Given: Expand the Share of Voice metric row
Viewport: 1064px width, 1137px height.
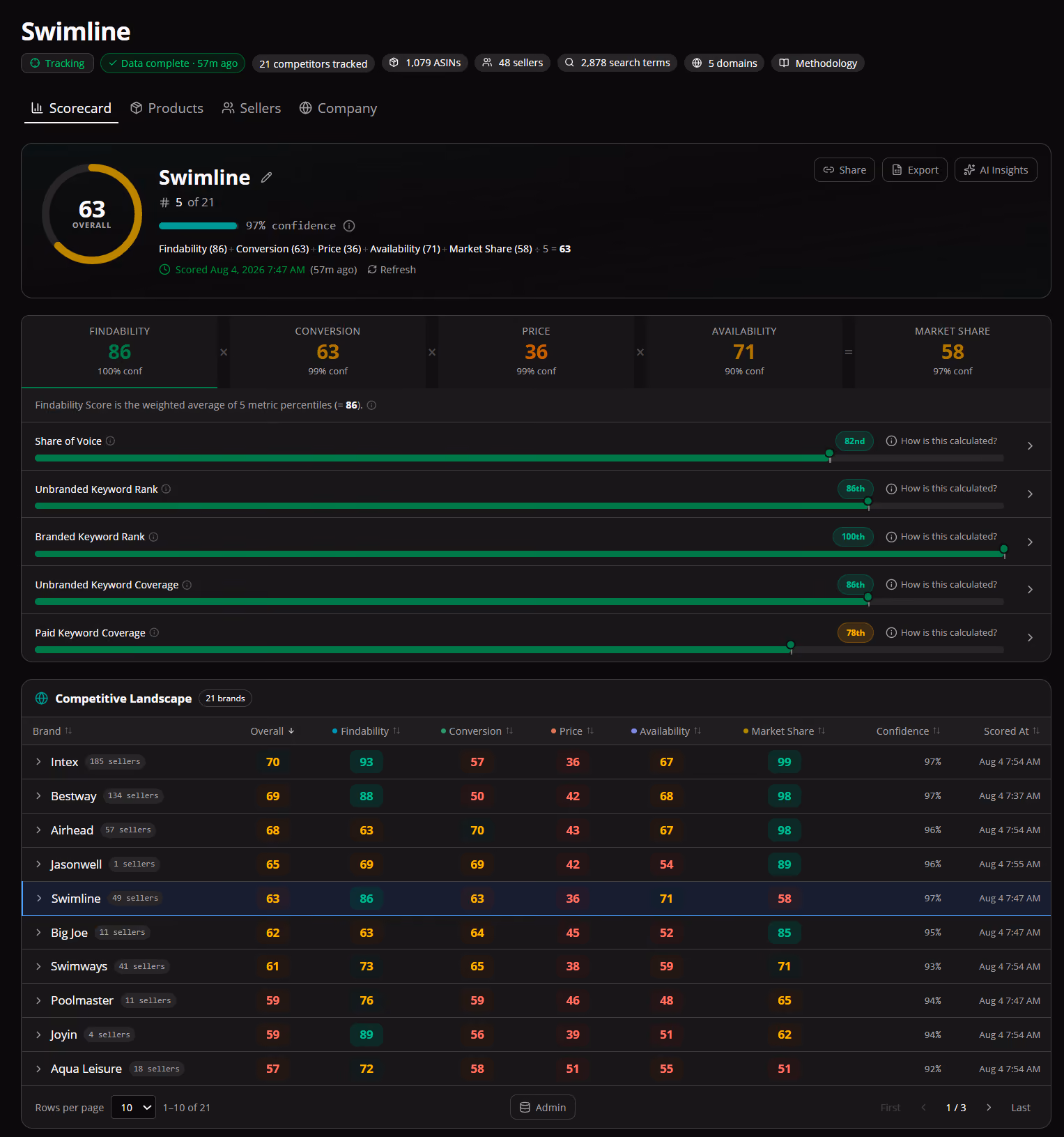Looking at the screenshot, I should pyautogui.click(x=1030, y=446).
